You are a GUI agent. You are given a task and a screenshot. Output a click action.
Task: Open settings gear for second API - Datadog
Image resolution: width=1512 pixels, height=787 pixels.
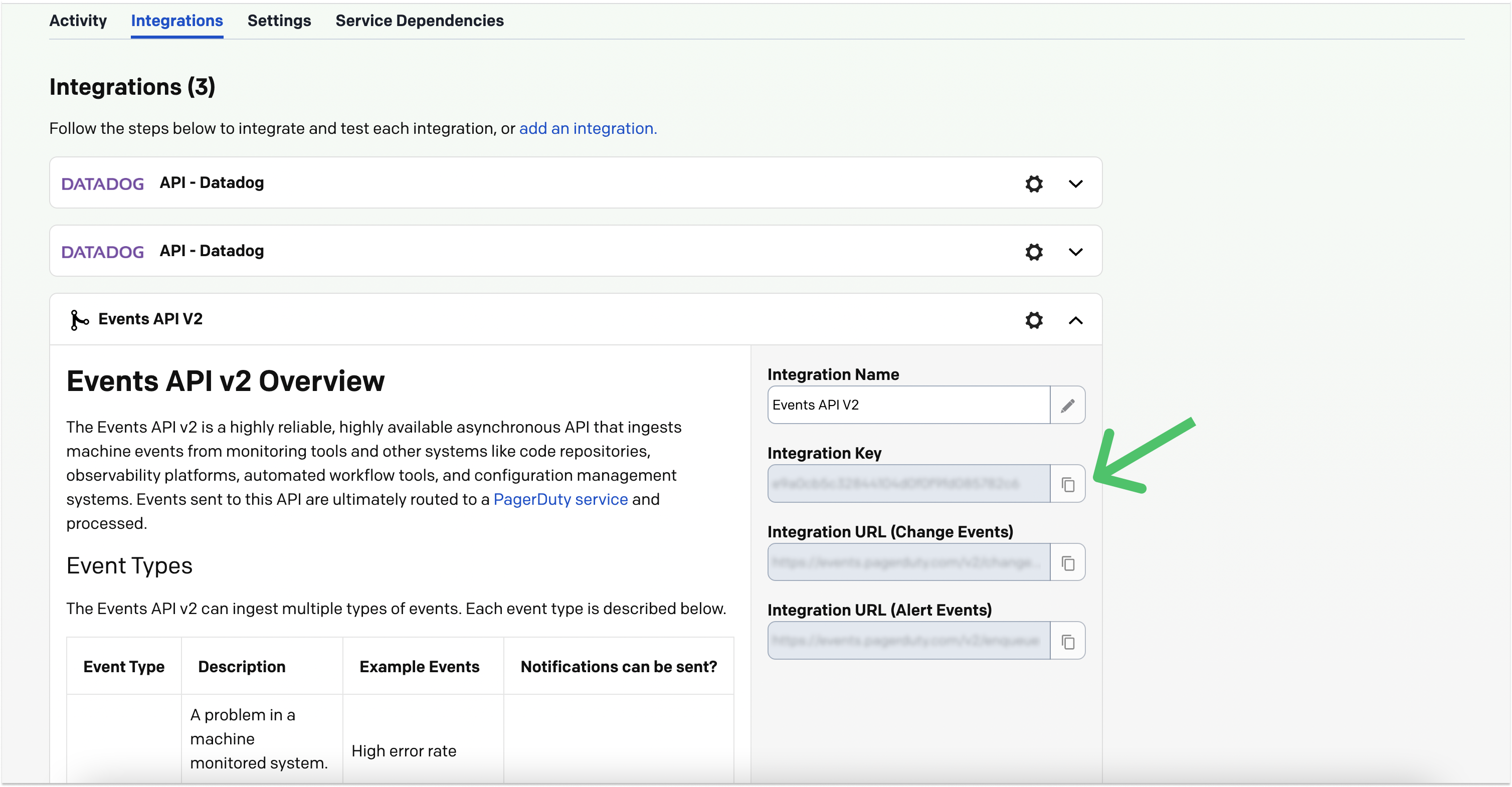(x=1034, y=252)
